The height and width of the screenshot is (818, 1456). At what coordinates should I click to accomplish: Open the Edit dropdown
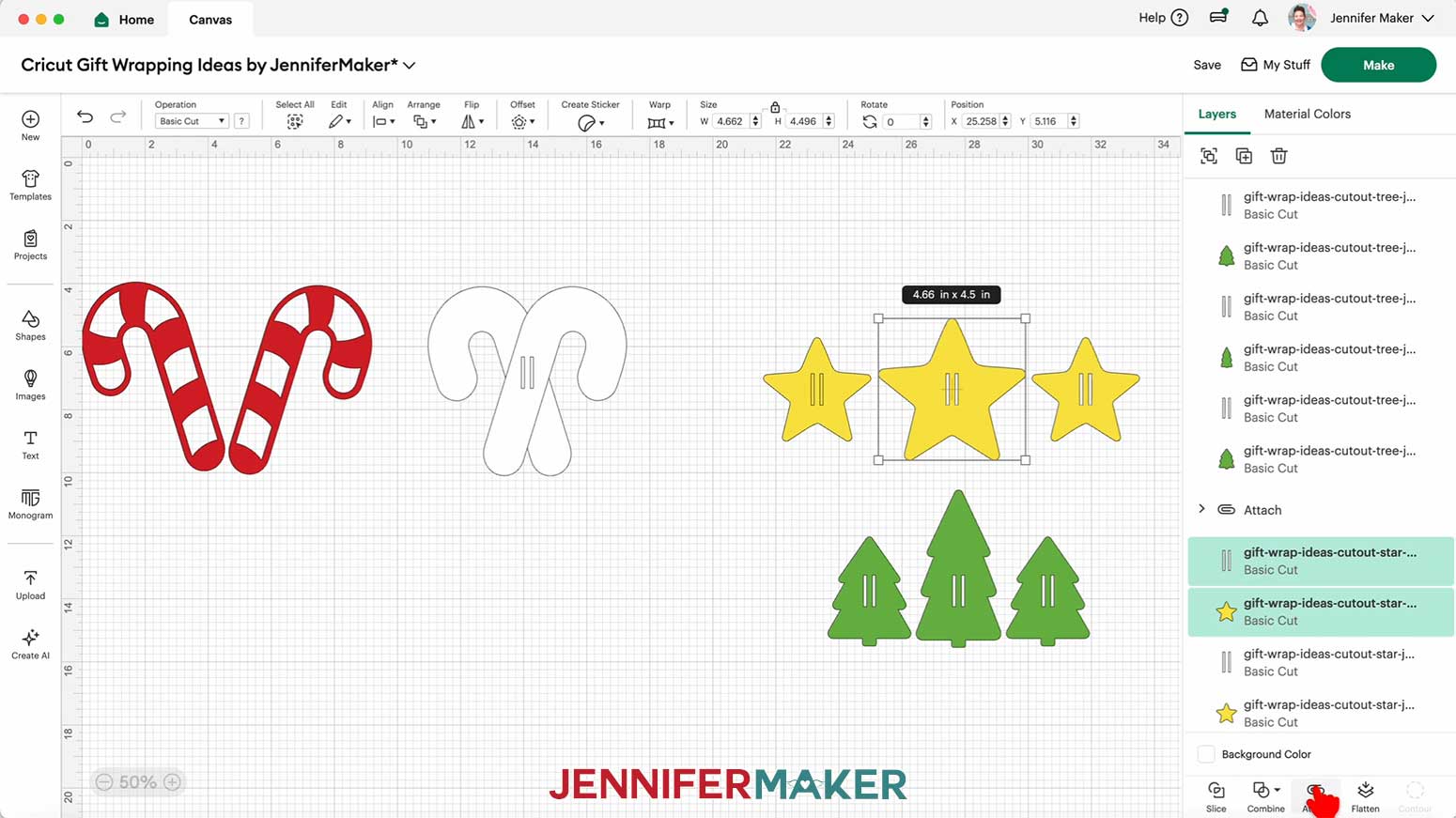pyautogui.click(x=339, y=122)
